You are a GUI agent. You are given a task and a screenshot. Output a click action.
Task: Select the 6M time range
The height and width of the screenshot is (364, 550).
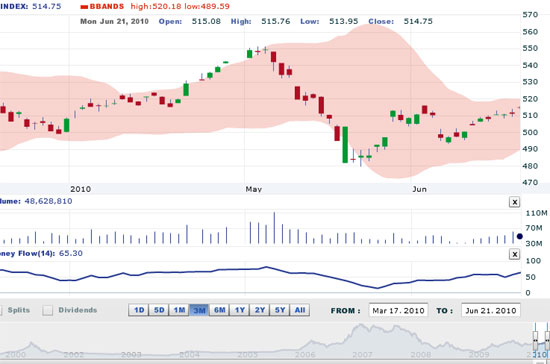point(220,310)
